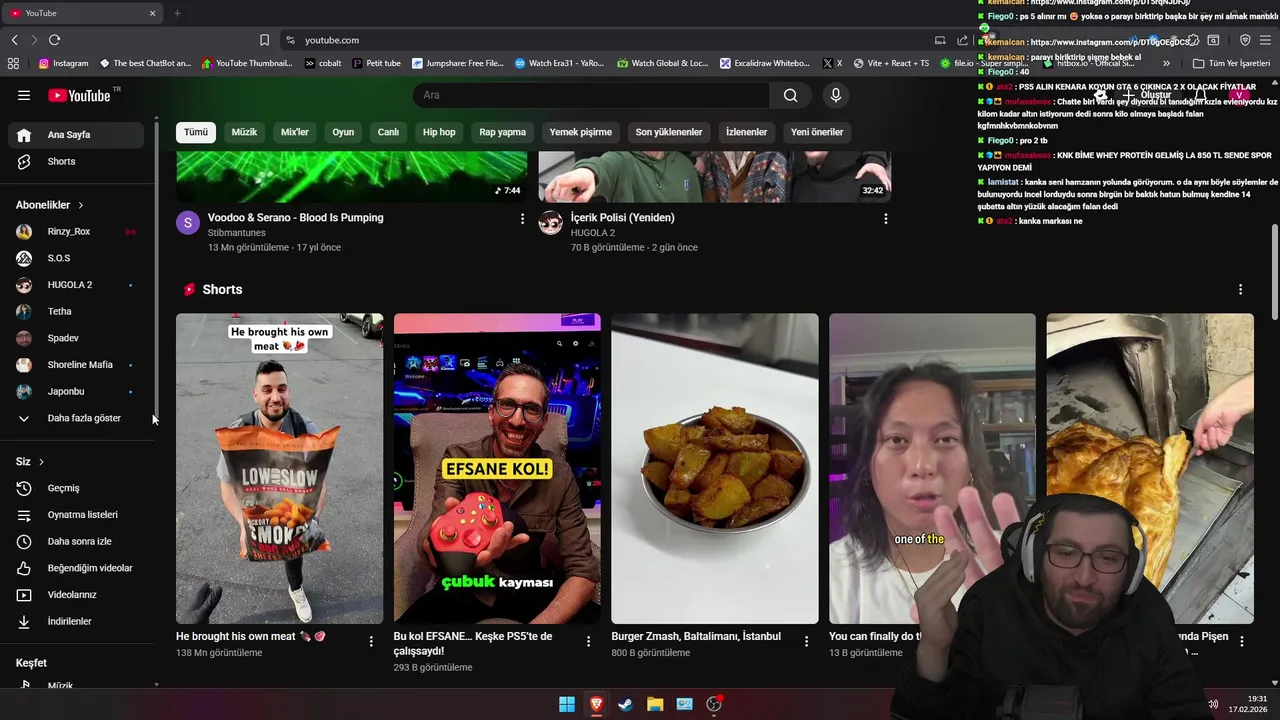
Task: Select the Müzik filter chip
Action: [244, 132]
